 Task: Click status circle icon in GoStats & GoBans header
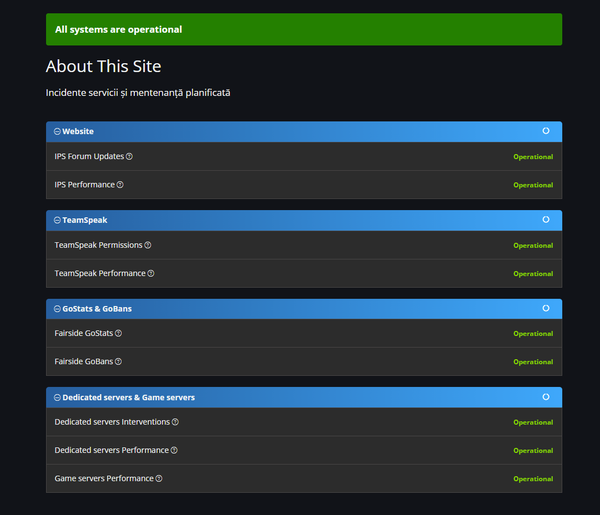coord(546,308)
